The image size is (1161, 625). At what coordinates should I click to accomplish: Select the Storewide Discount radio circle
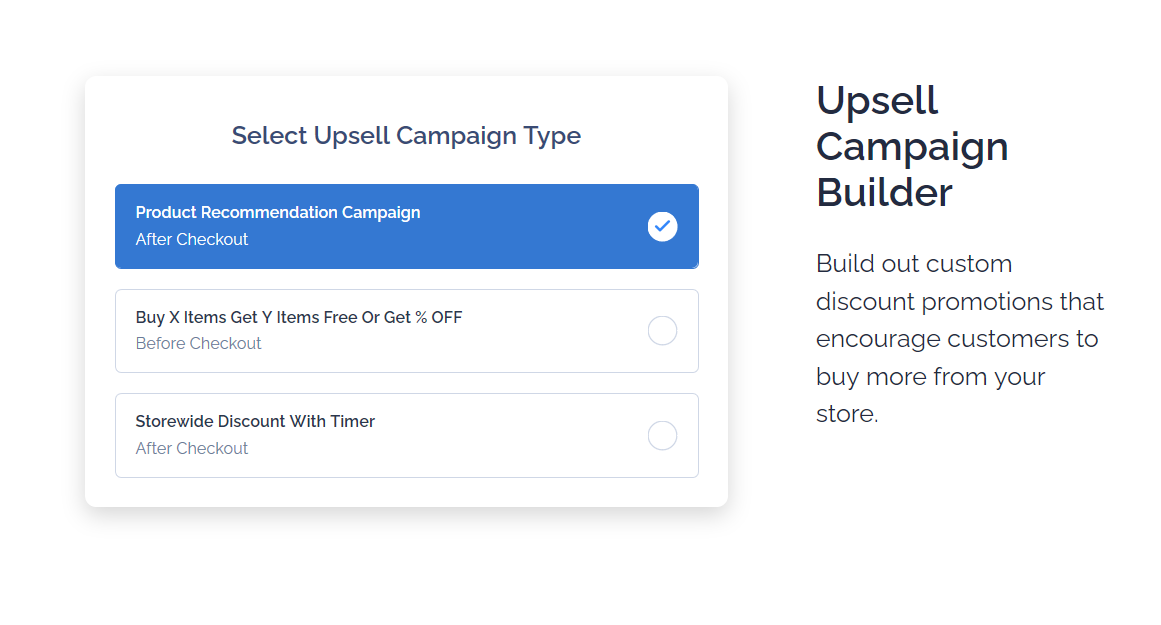[x=662, y=435]
